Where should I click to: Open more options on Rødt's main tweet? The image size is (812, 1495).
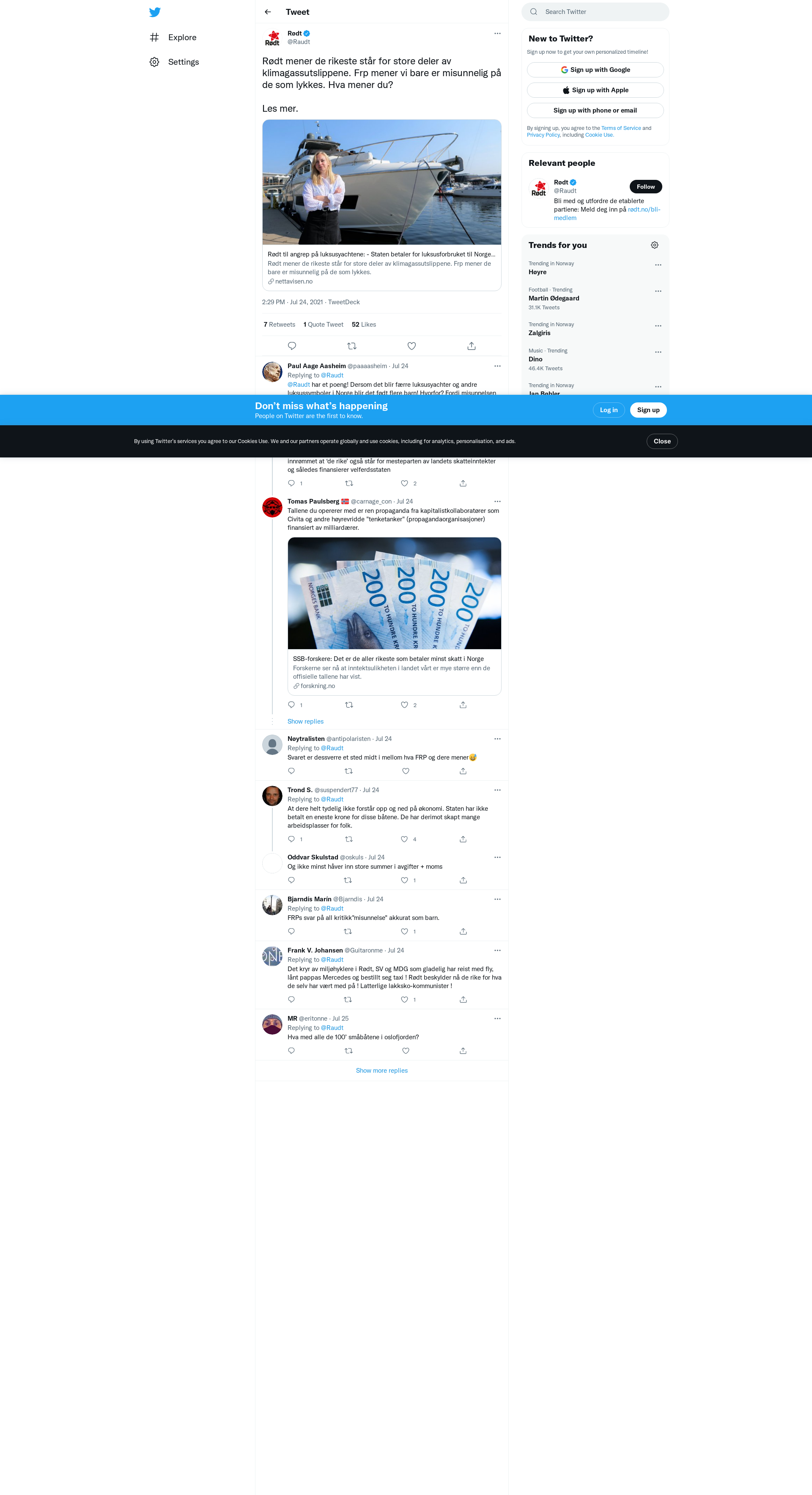pyautogui.click(x=497, y=34)
